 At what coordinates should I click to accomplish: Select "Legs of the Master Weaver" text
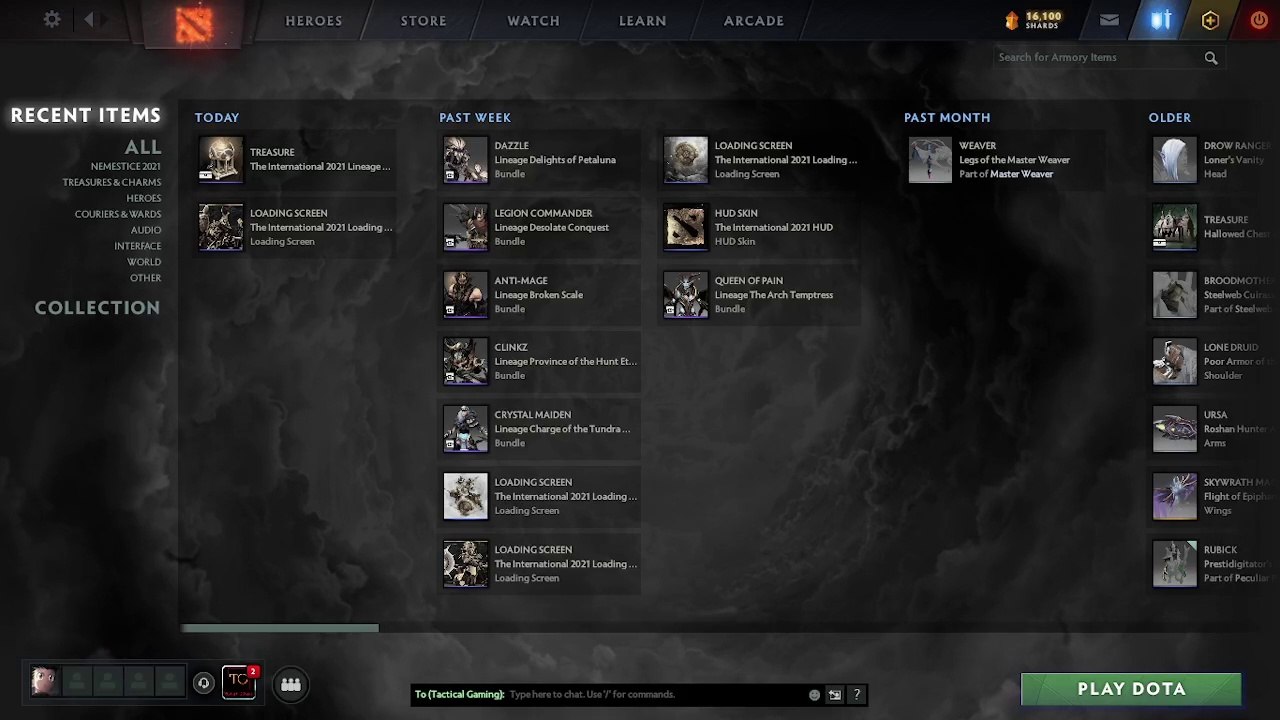click(1014, 160)
